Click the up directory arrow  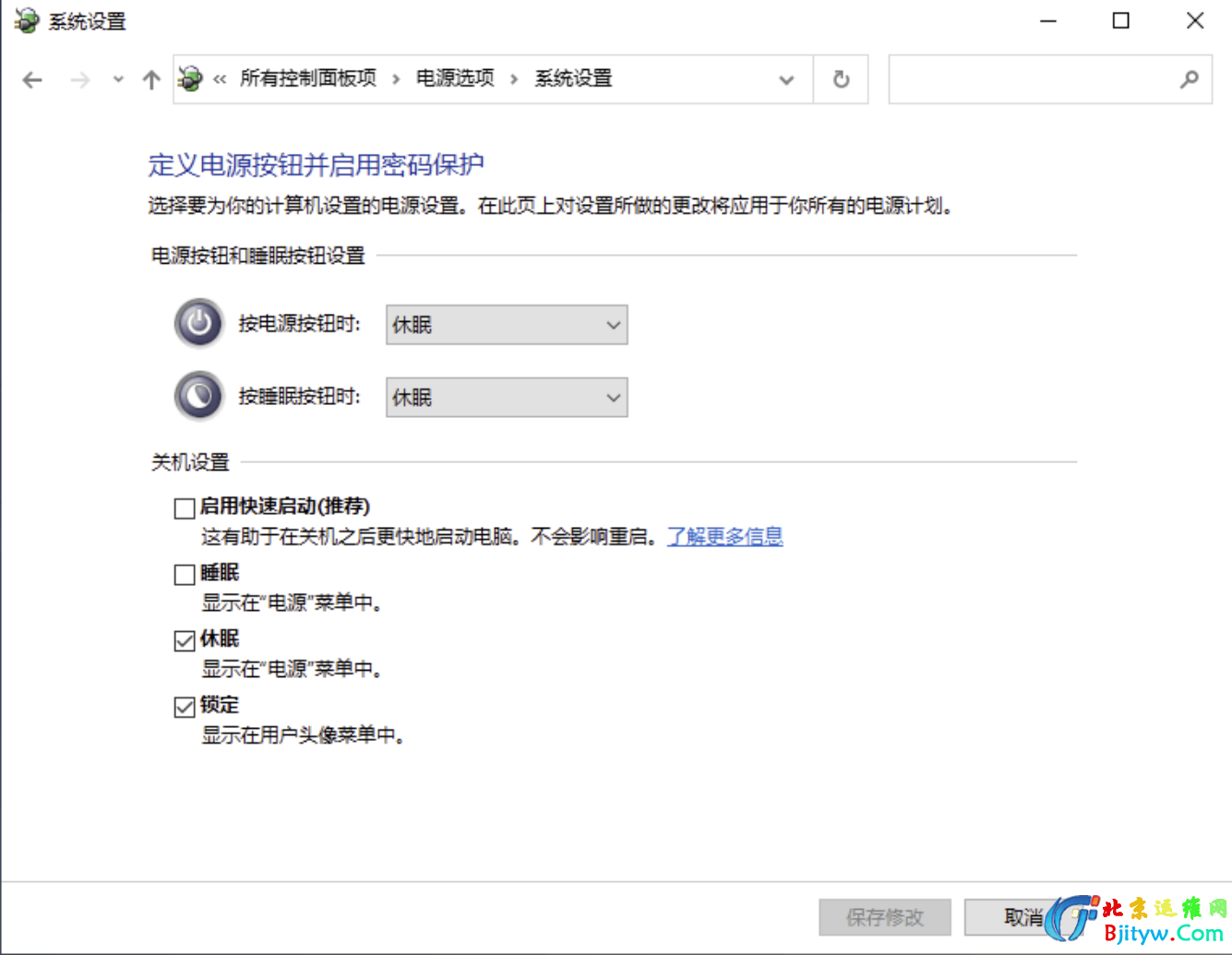pos(151,80)
